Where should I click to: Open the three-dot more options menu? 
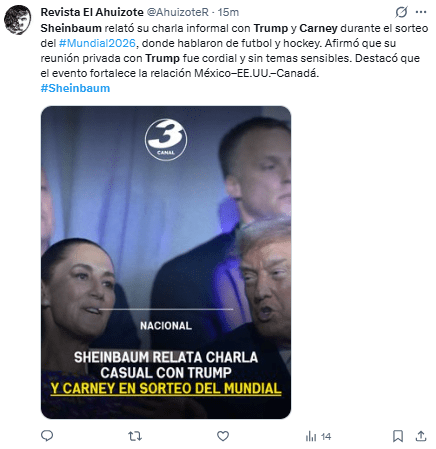pos(421,12)
